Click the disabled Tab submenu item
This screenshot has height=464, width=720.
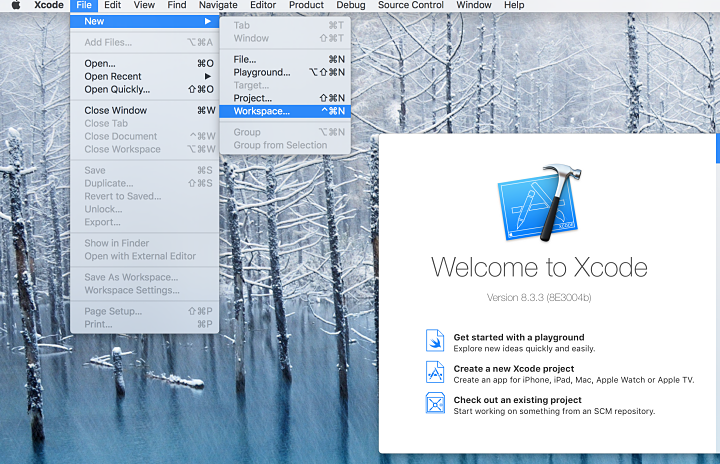pyautogui.click(x=285, y=25)
